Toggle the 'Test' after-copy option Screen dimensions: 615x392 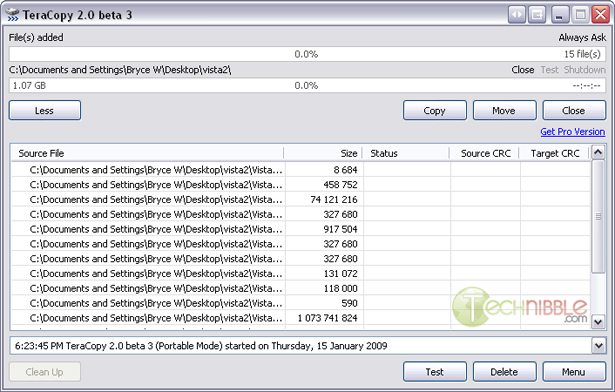[x=549, y=70]
